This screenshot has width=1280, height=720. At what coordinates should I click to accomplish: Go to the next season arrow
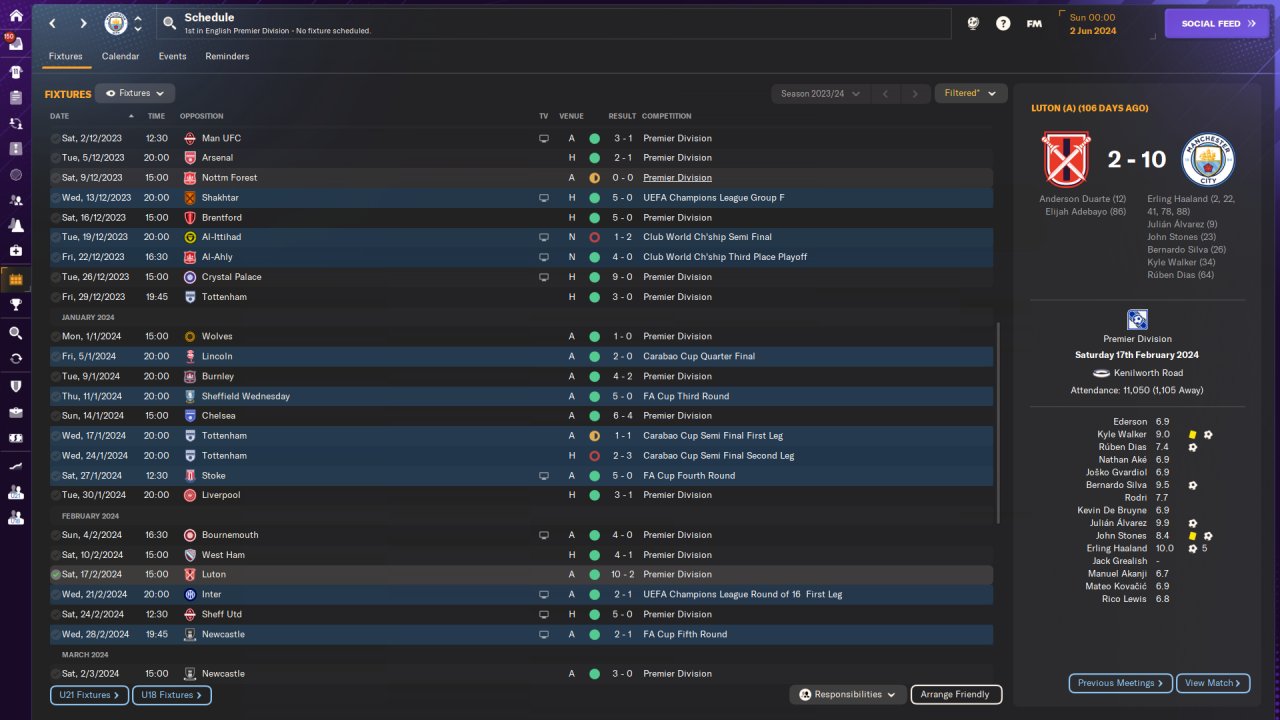tap(914, 94)
